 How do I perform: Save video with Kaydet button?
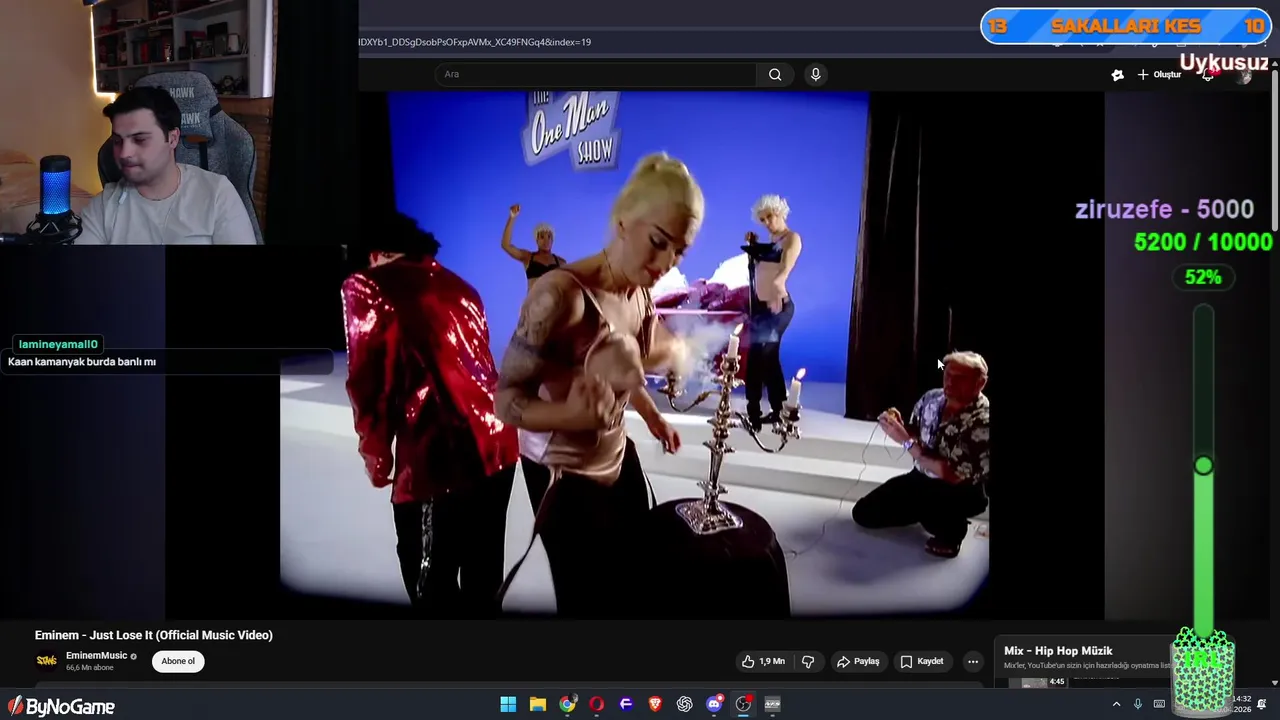pyautogui.click(x=922, y=661)
